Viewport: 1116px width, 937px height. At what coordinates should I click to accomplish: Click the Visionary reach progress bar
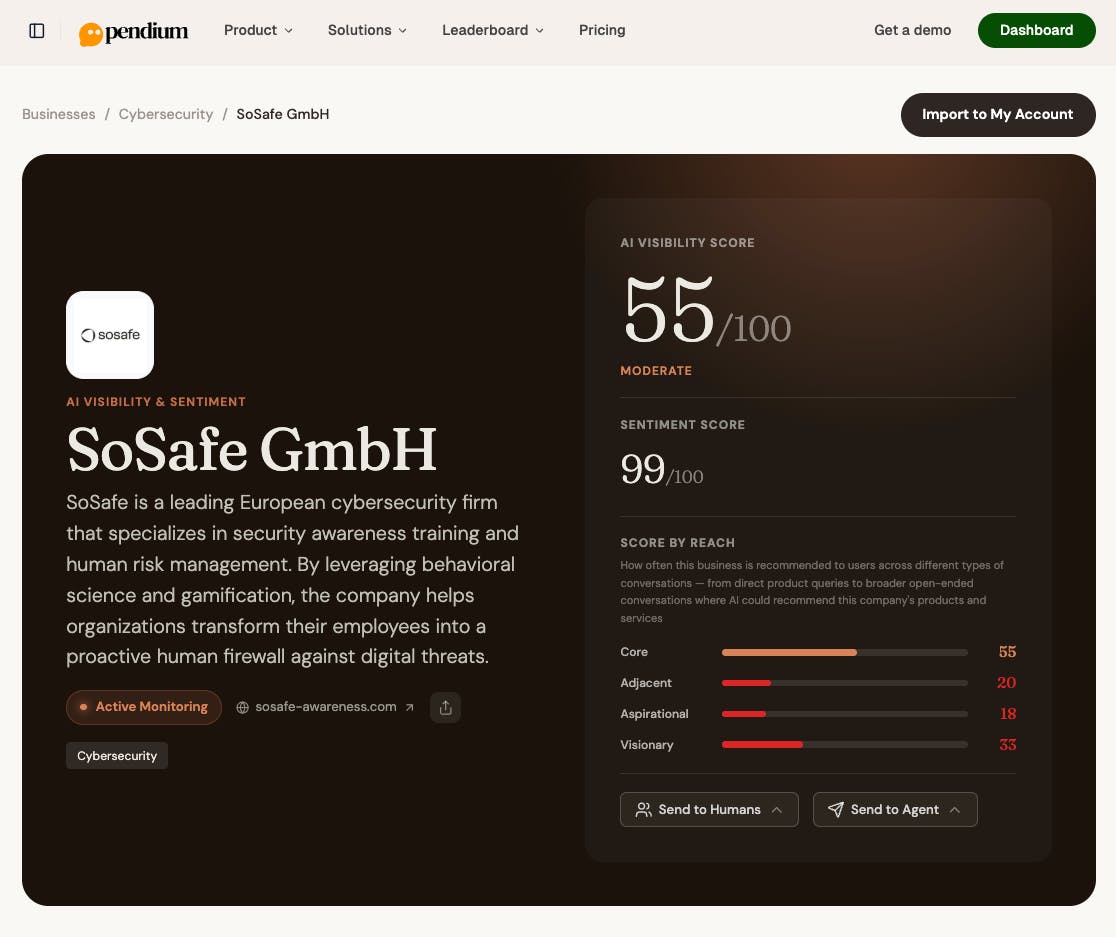point(845,745)
